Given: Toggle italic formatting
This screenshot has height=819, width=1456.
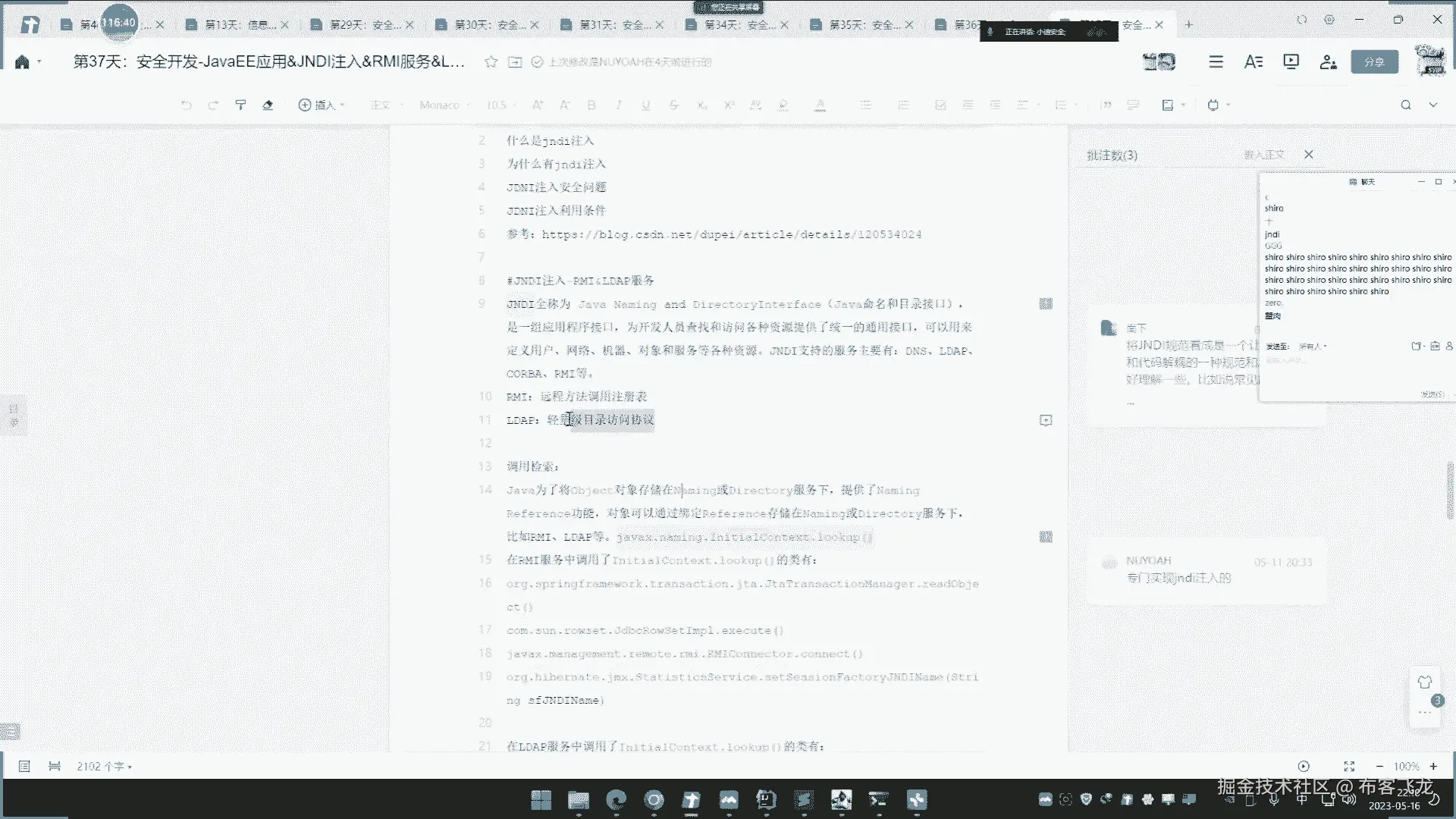Looking at the screenshot, I should click(619, 105).
